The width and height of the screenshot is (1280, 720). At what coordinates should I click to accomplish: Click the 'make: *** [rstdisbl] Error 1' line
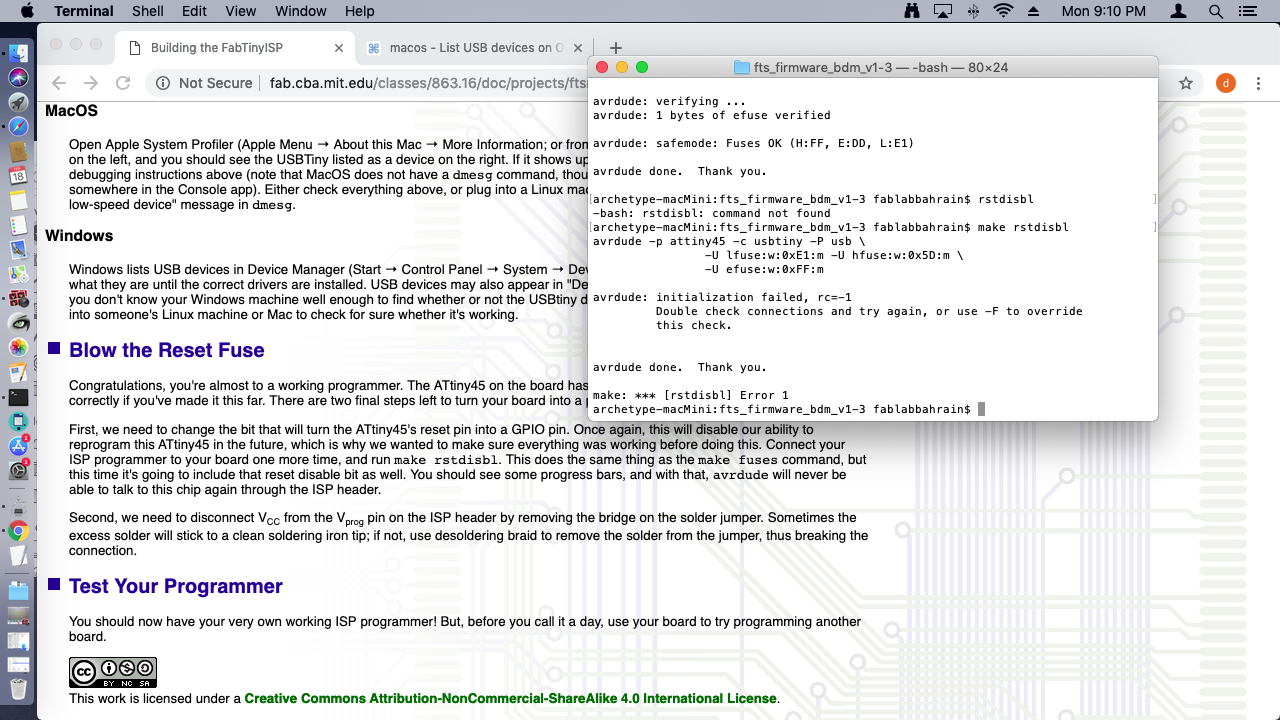tap(690, 395)
